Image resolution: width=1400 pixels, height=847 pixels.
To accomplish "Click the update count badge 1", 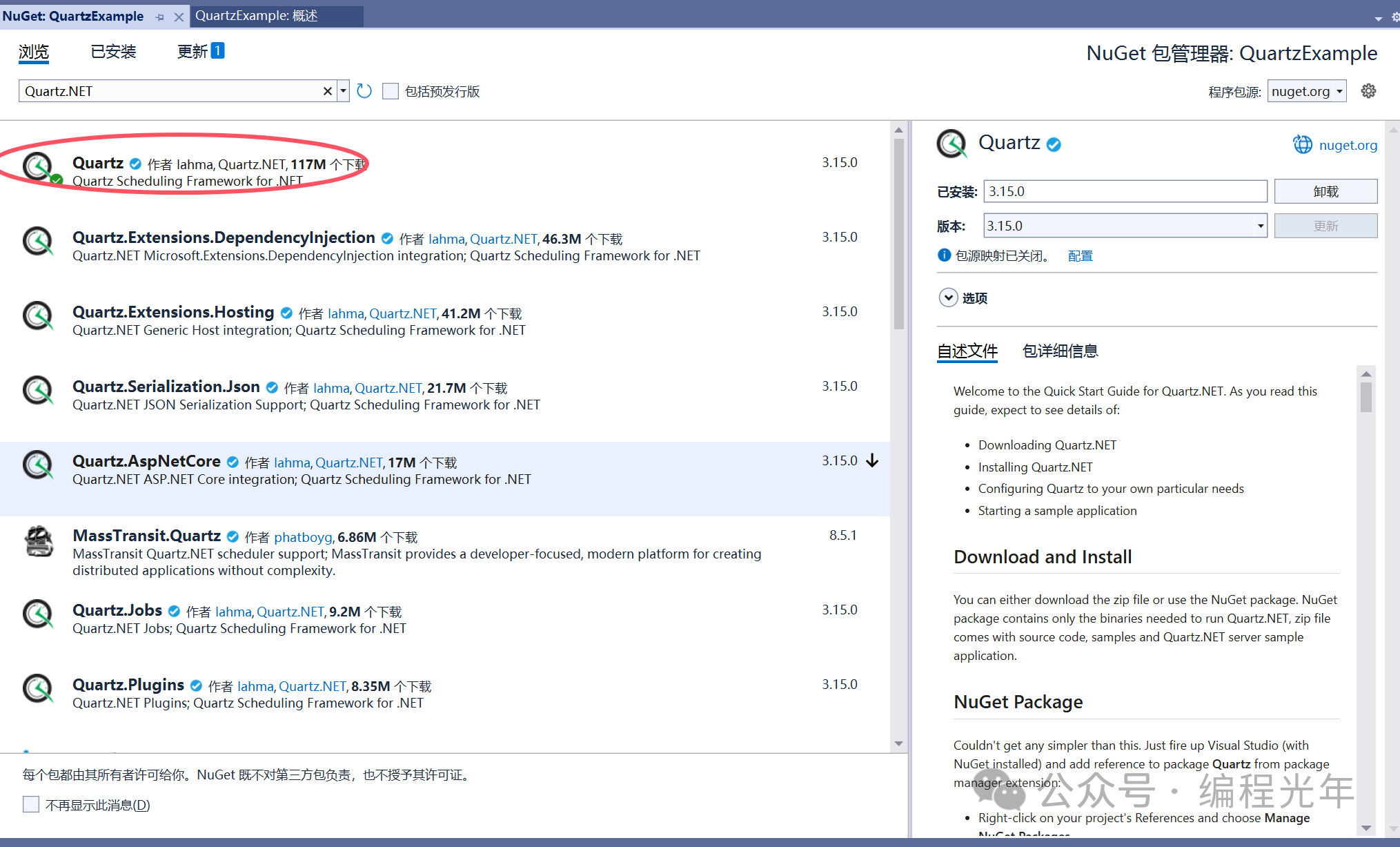I will point(217,50).
